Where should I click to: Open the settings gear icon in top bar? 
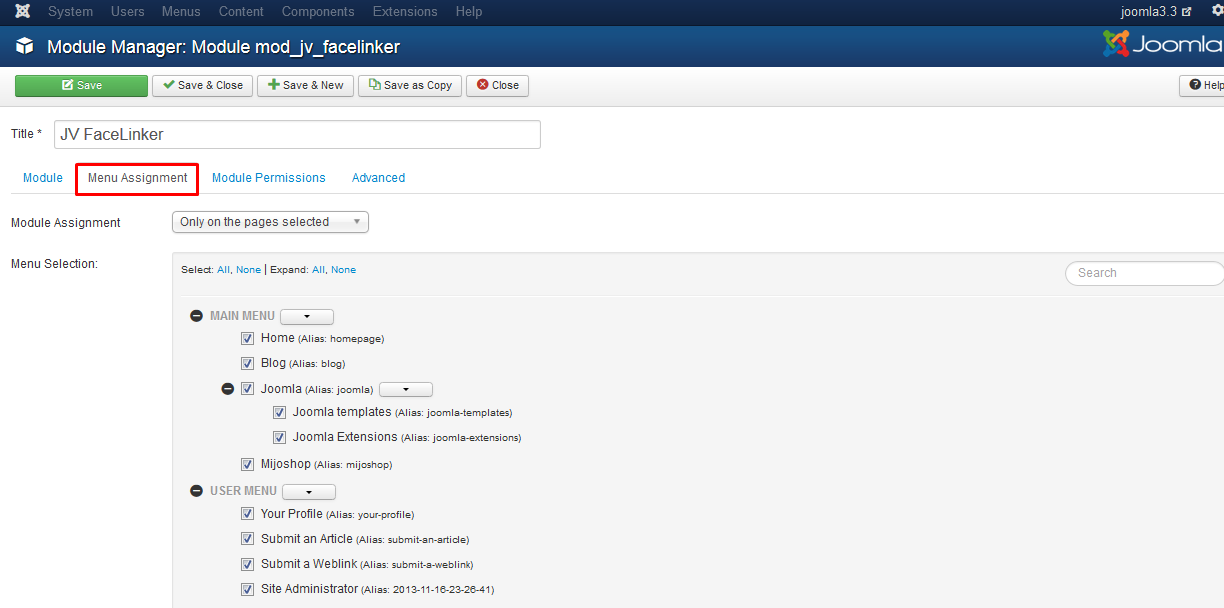pos(1216,11)
